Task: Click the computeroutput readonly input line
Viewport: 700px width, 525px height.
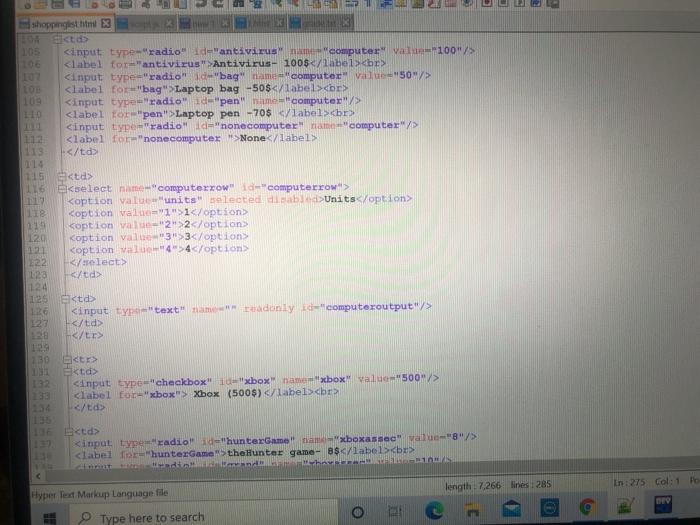Action: [251, 308]
